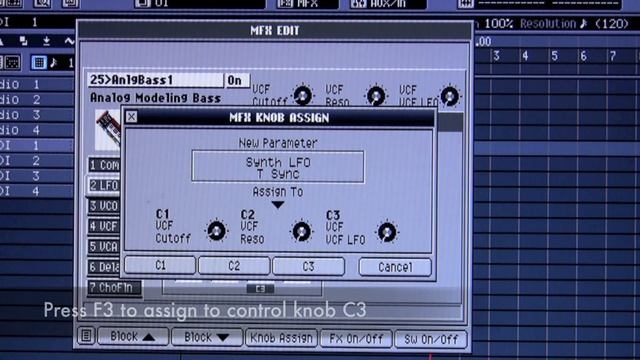Select the "dio 4" audio track row
The height and width of the screenshot is (360, 640).
click(37, 130)
